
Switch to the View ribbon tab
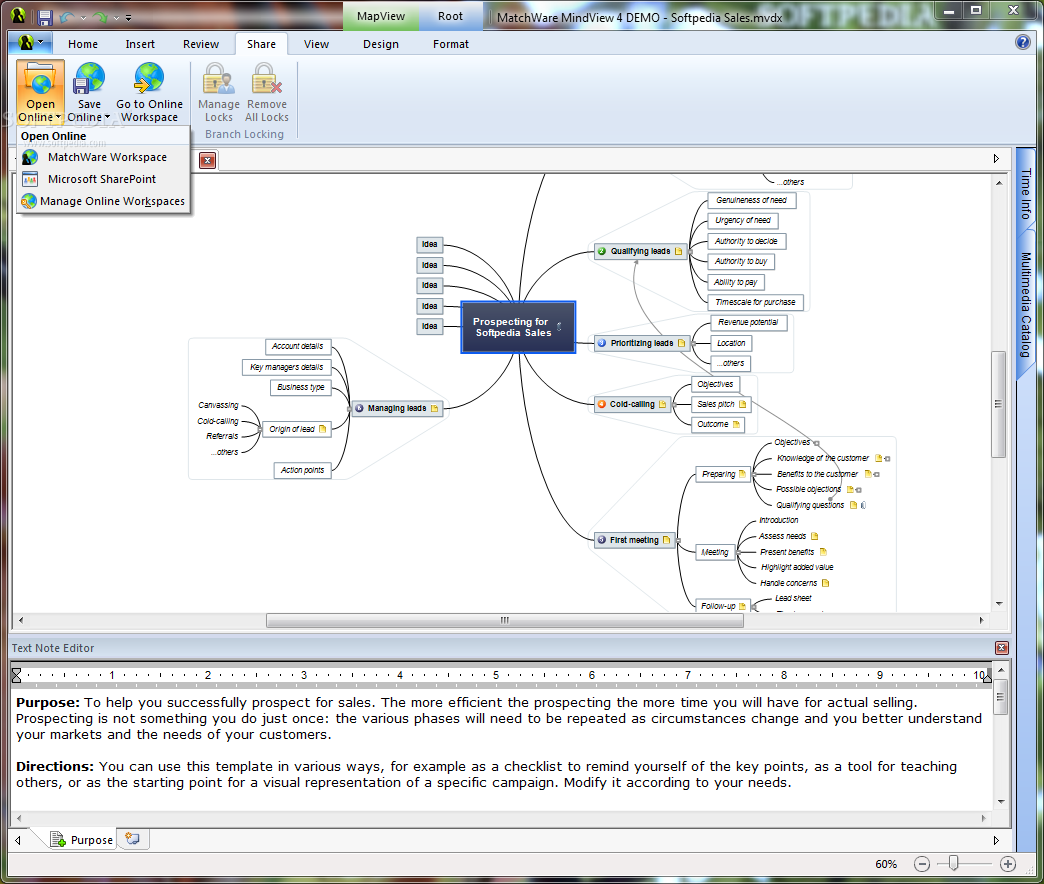point(316,44)
